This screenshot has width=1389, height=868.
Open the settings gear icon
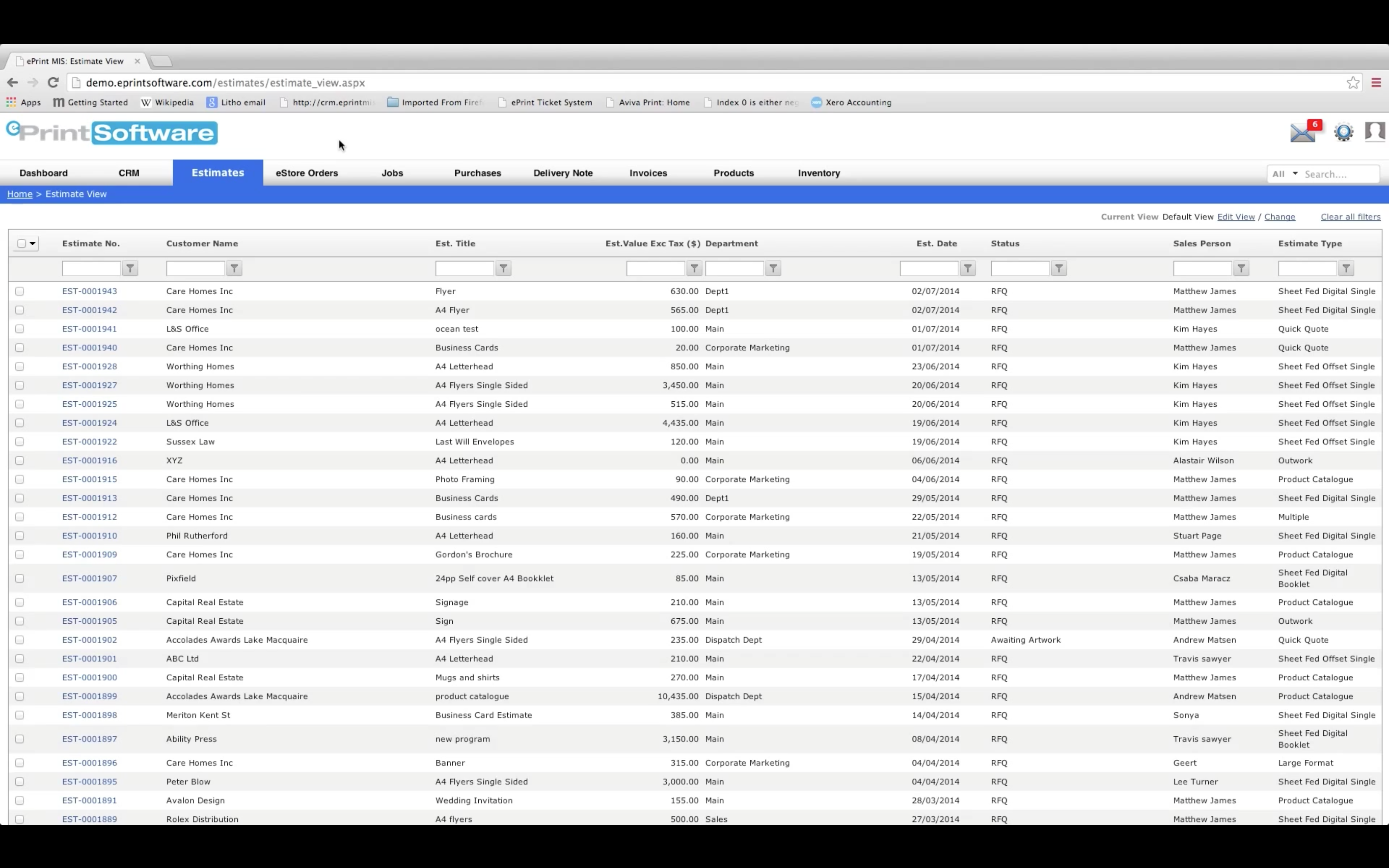coord(1344,133)
